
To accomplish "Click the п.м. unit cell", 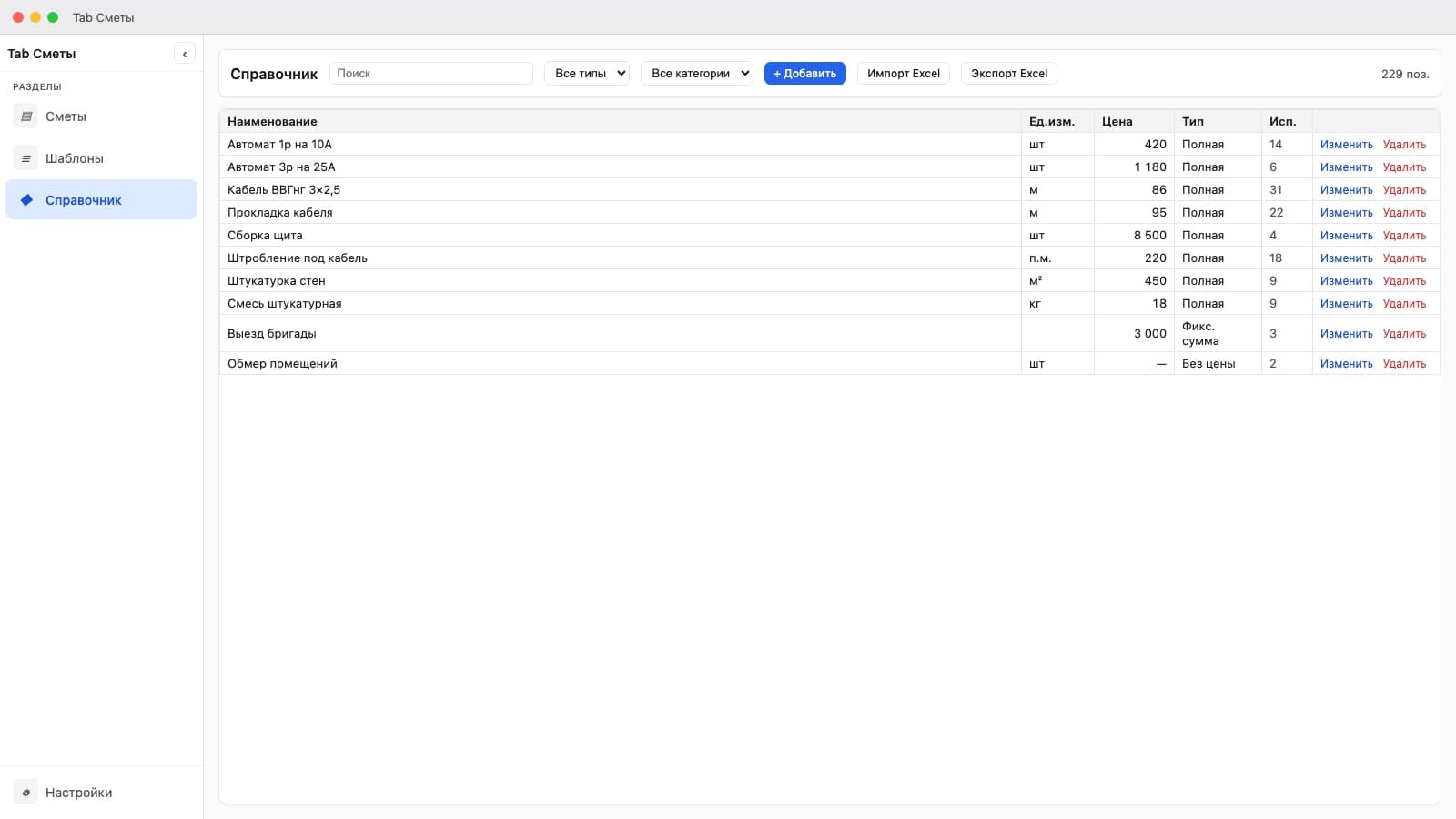I will click(1057, 258).
